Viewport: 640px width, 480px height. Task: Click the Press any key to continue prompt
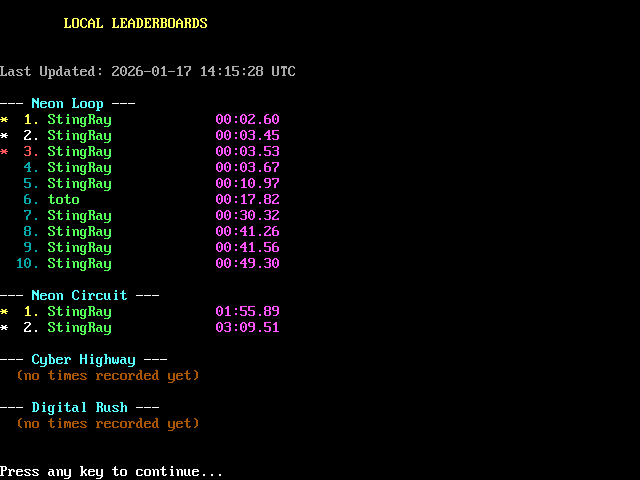tap(111, 471)
